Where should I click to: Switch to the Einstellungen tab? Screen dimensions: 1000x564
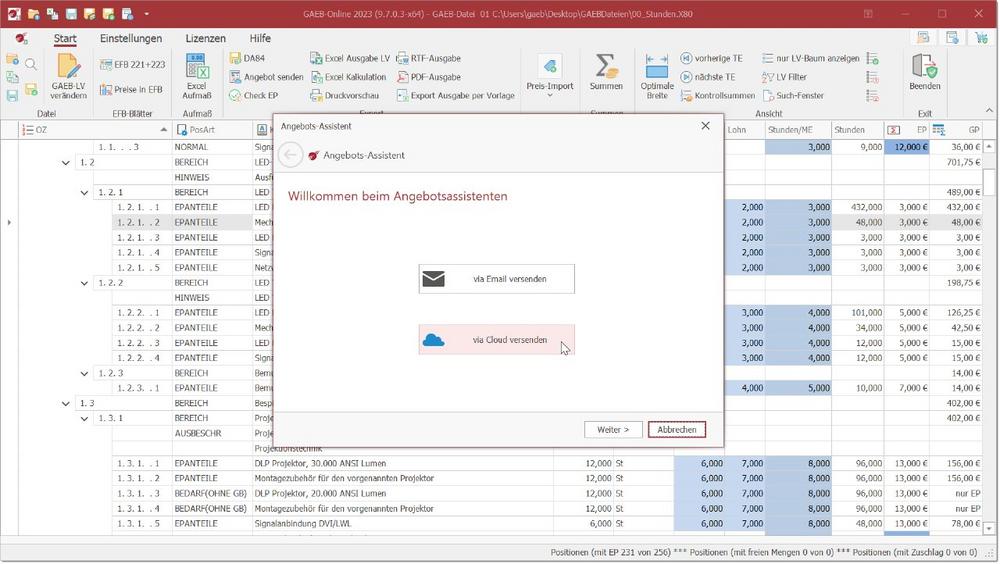(131, 38)
